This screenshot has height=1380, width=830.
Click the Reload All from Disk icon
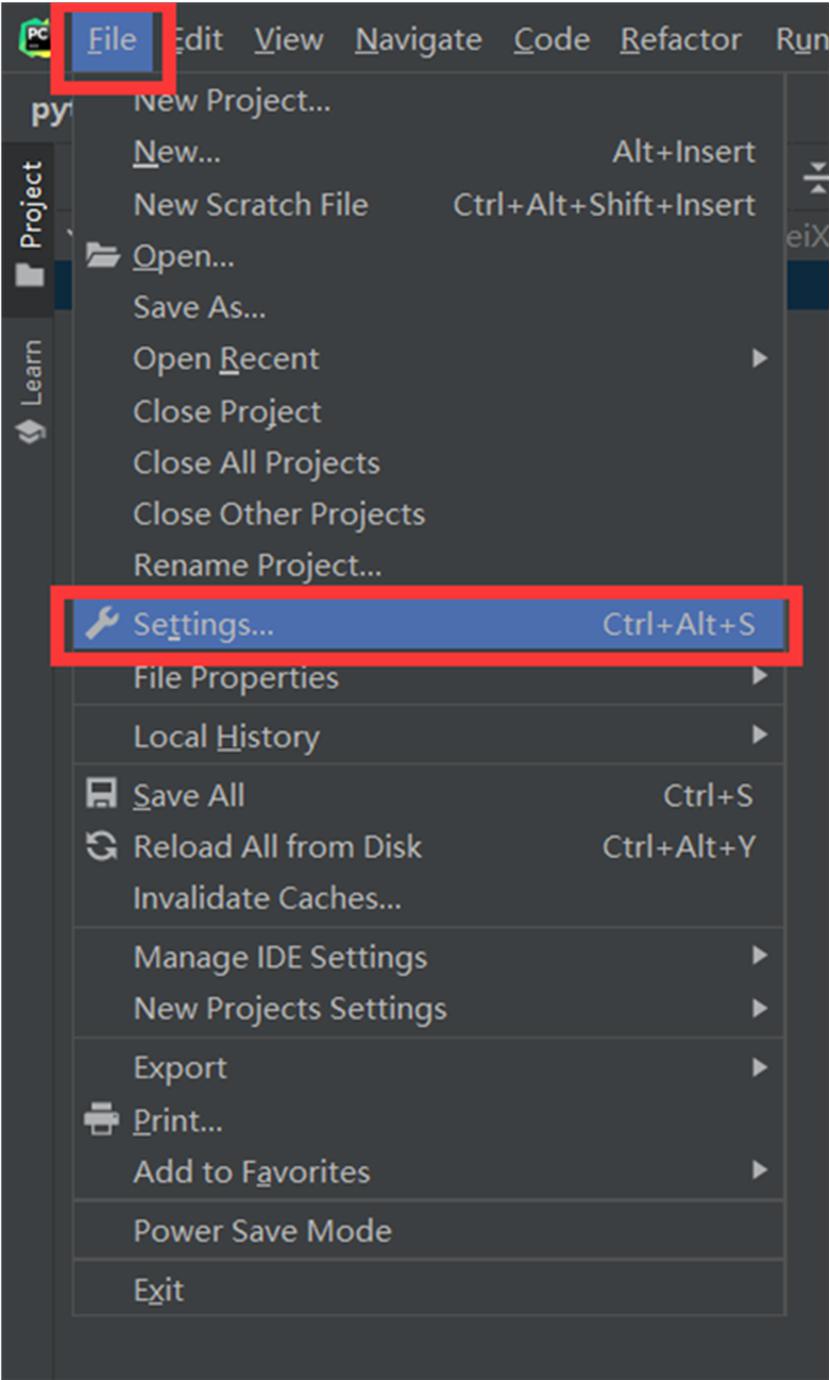pos(102,847)
